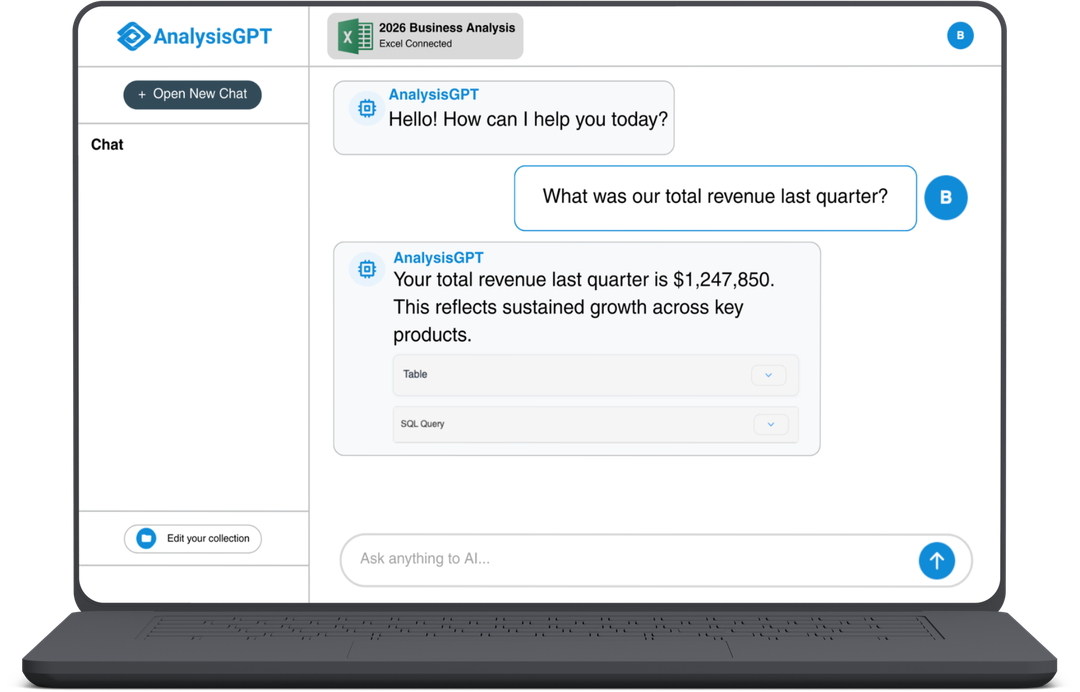The width and height of the screenshot is (1080, 692).
Task: Select the Chat section in sidebar
Action: (x=107, y=145)
